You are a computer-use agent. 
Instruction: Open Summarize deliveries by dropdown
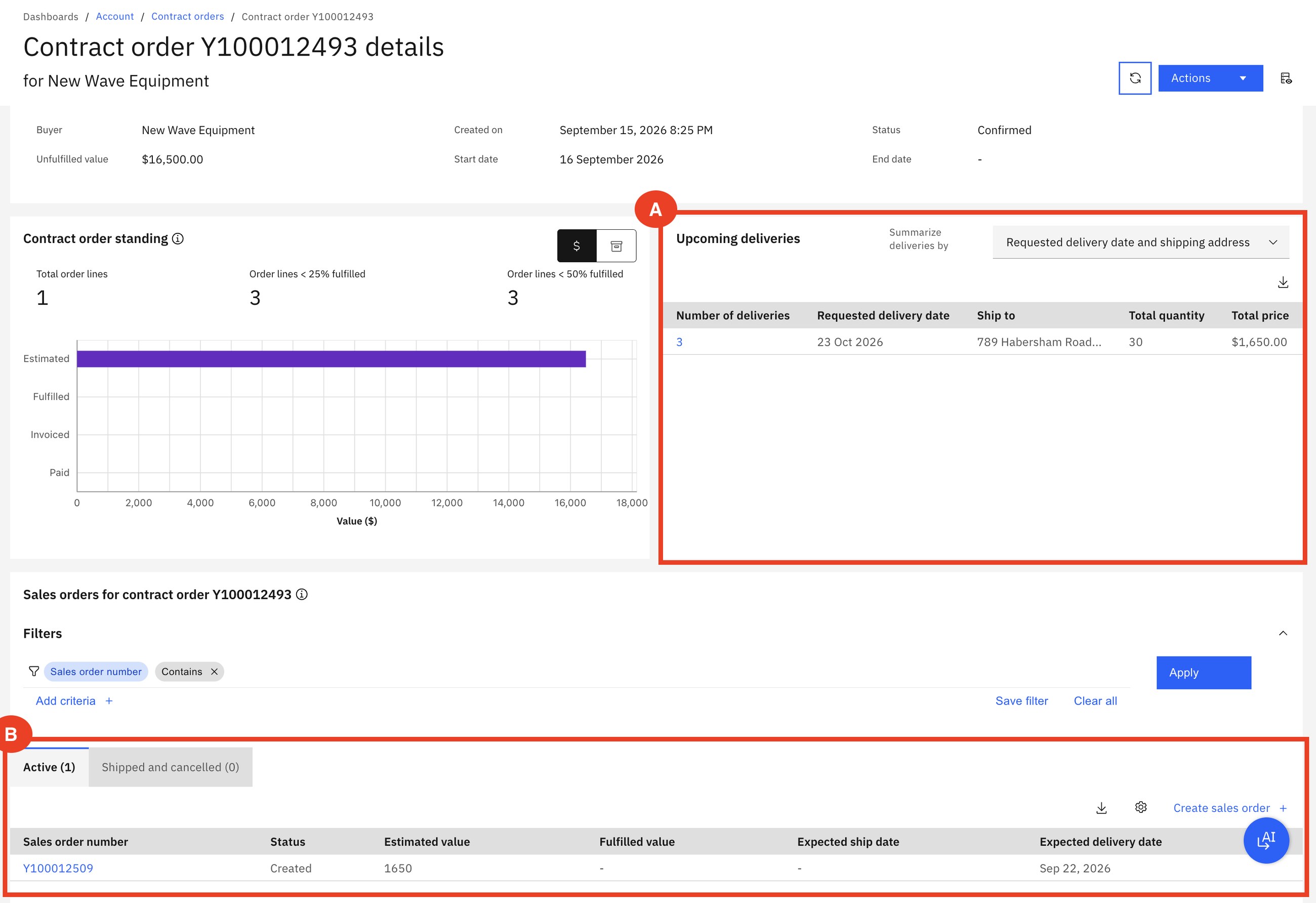[x=1140, y=242]
